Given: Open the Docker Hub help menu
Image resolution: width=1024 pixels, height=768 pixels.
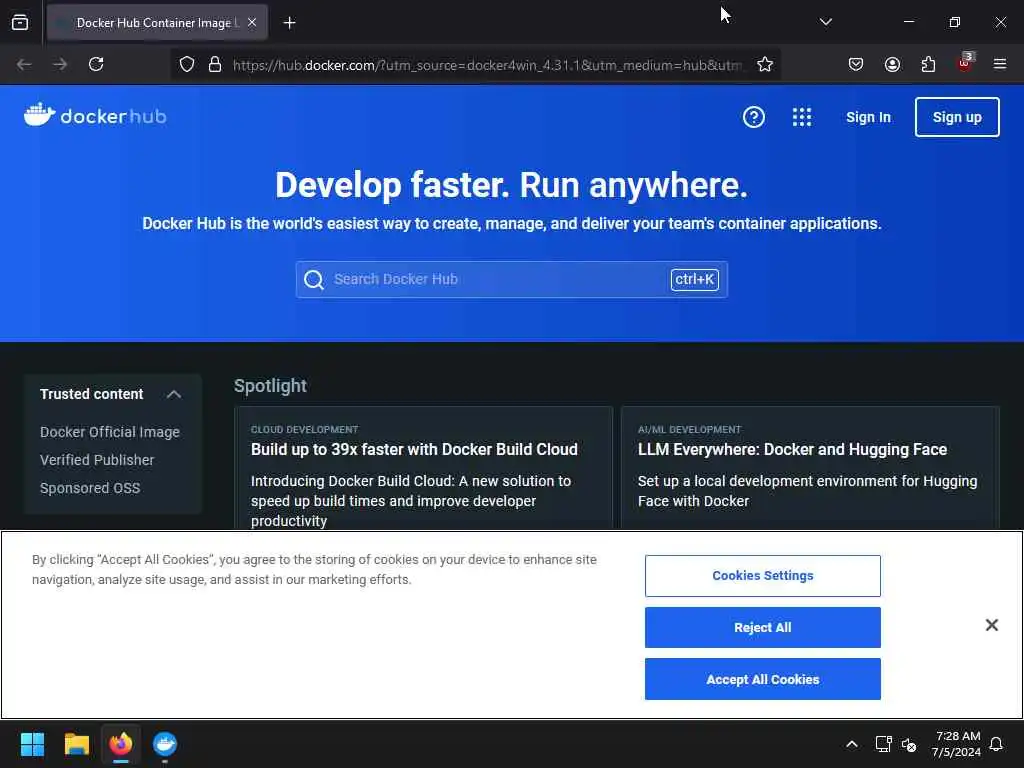Looking at the screenshot, I should tap(754, 117).
